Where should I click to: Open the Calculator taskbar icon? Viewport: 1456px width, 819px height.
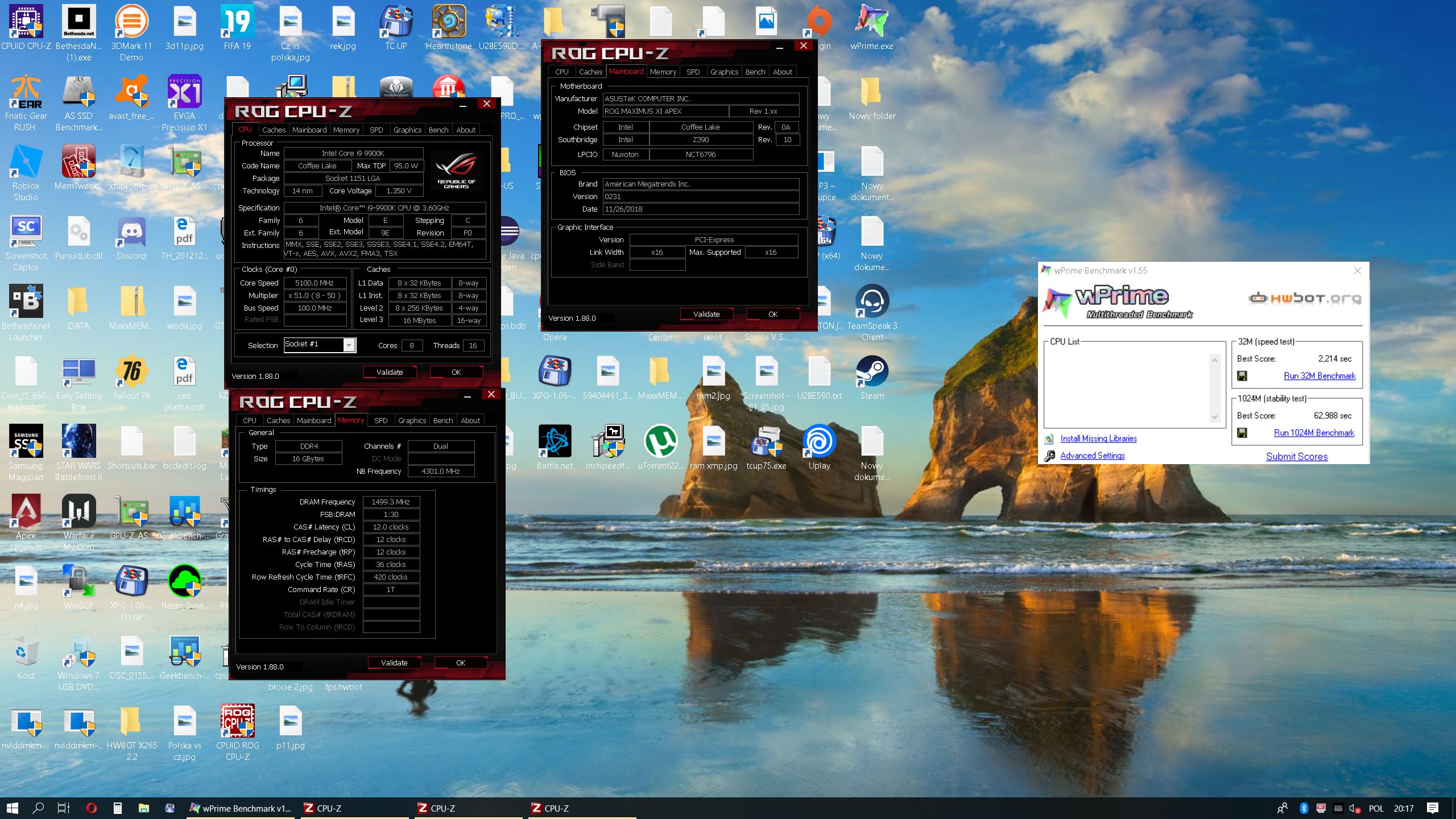click(x=118, y=808)
